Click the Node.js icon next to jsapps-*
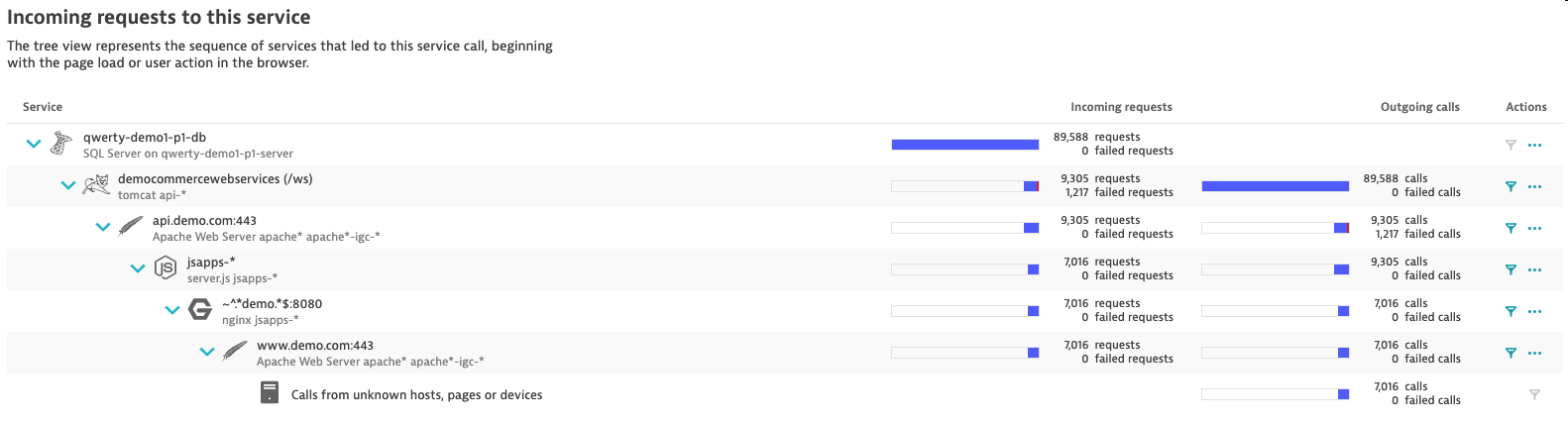Viewport: 1568px width, 424px height. [x=166, y=269]
